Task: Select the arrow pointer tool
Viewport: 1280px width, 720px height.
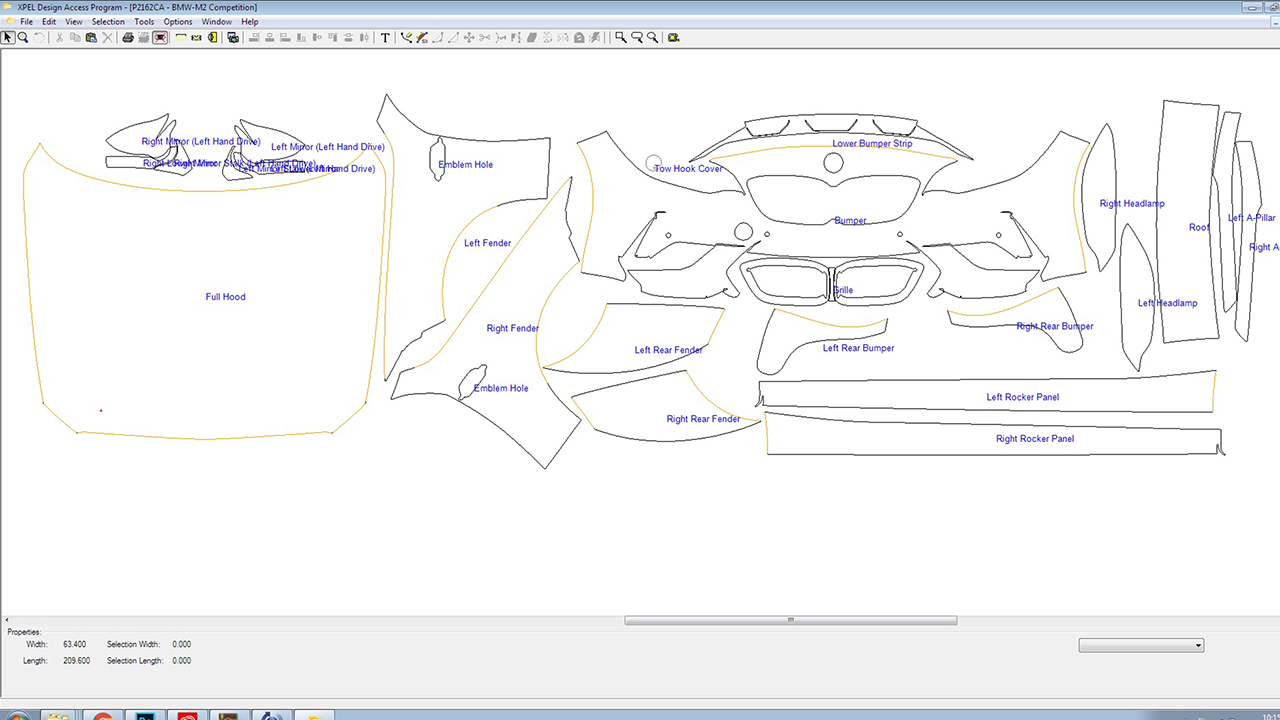Action: point(8,37)
